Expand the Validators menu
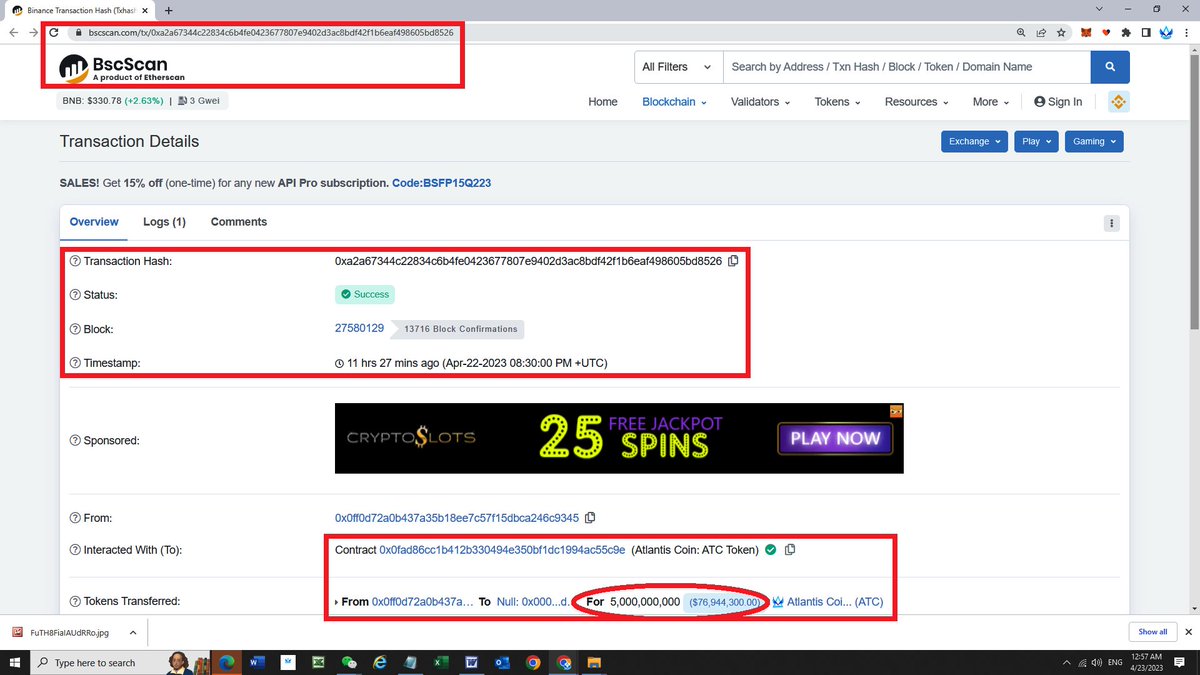 [760, 102]
